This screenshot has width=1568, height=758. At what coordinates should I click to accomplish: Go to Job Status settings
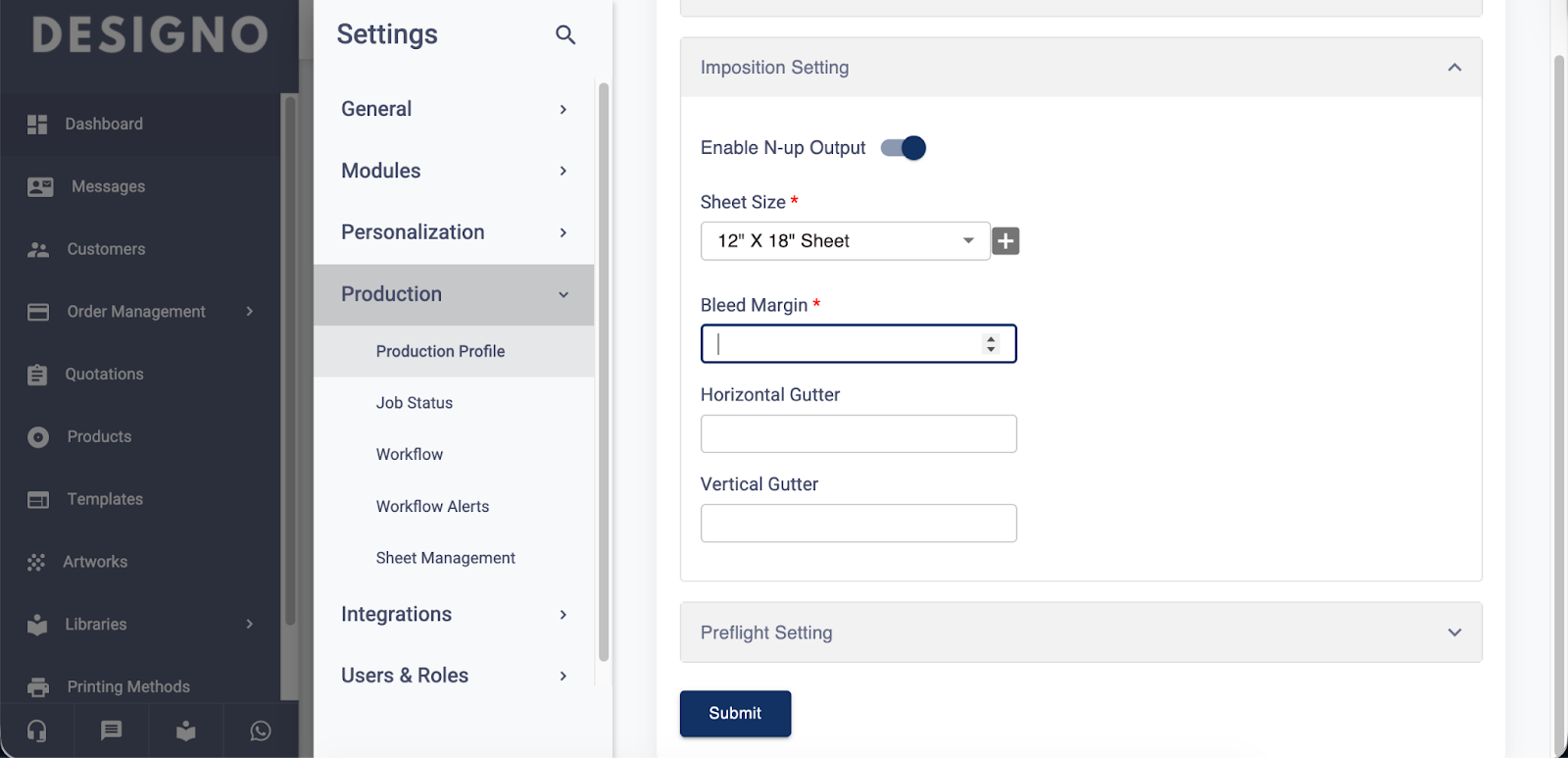[x=414, y=403]
